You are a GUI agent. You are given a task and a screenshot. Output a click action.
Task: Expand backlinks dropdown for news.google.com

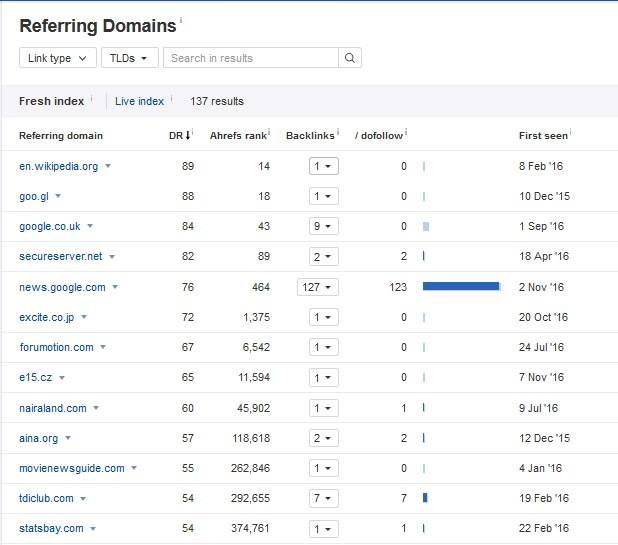click(x=318, y=287)
